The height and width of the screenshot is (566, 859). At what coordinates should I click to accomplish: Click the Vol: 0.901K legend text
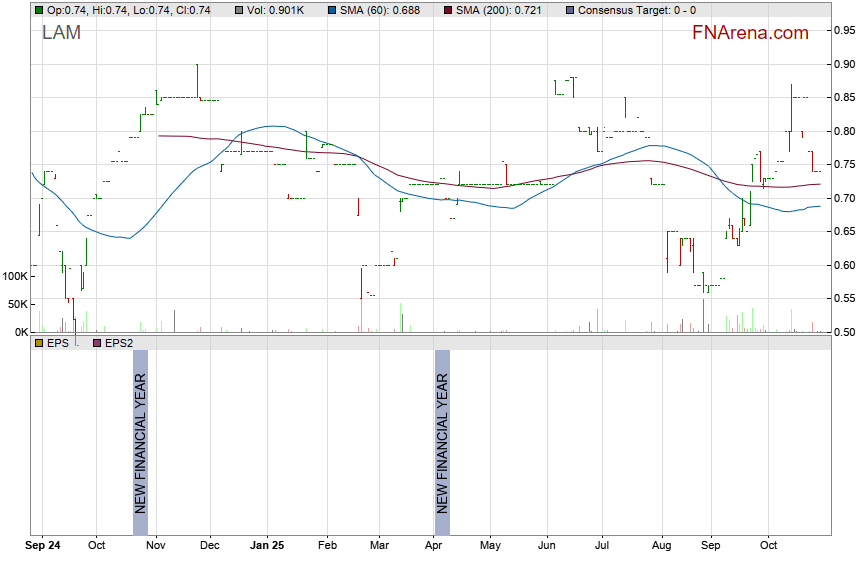coord(280,10)
